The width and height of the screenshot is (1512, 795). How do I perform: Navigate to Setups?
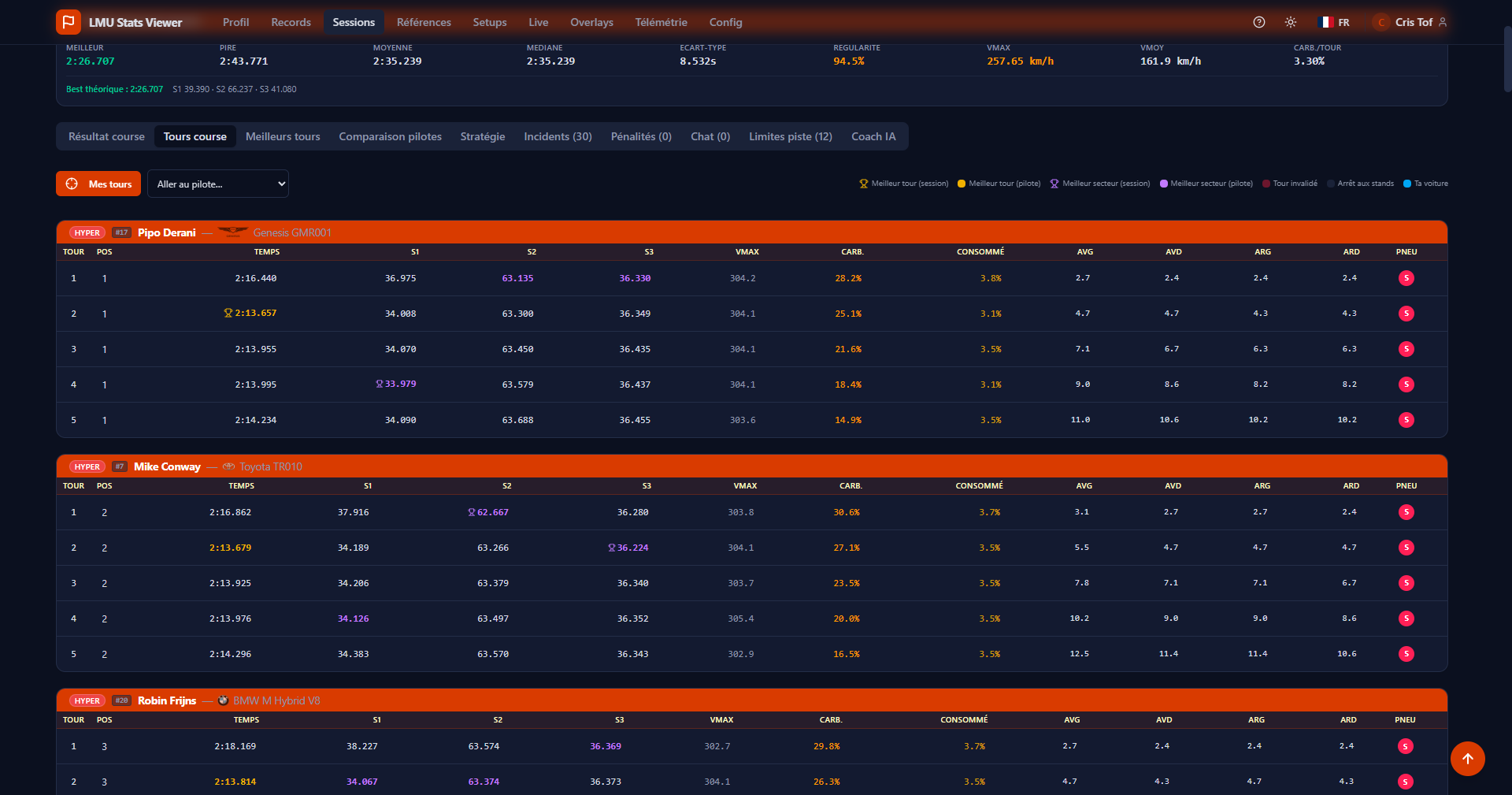490,22
